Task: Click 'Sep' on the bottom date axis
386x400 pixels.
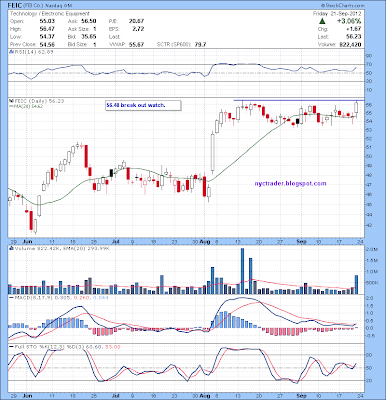Action: tap(302, 395)
